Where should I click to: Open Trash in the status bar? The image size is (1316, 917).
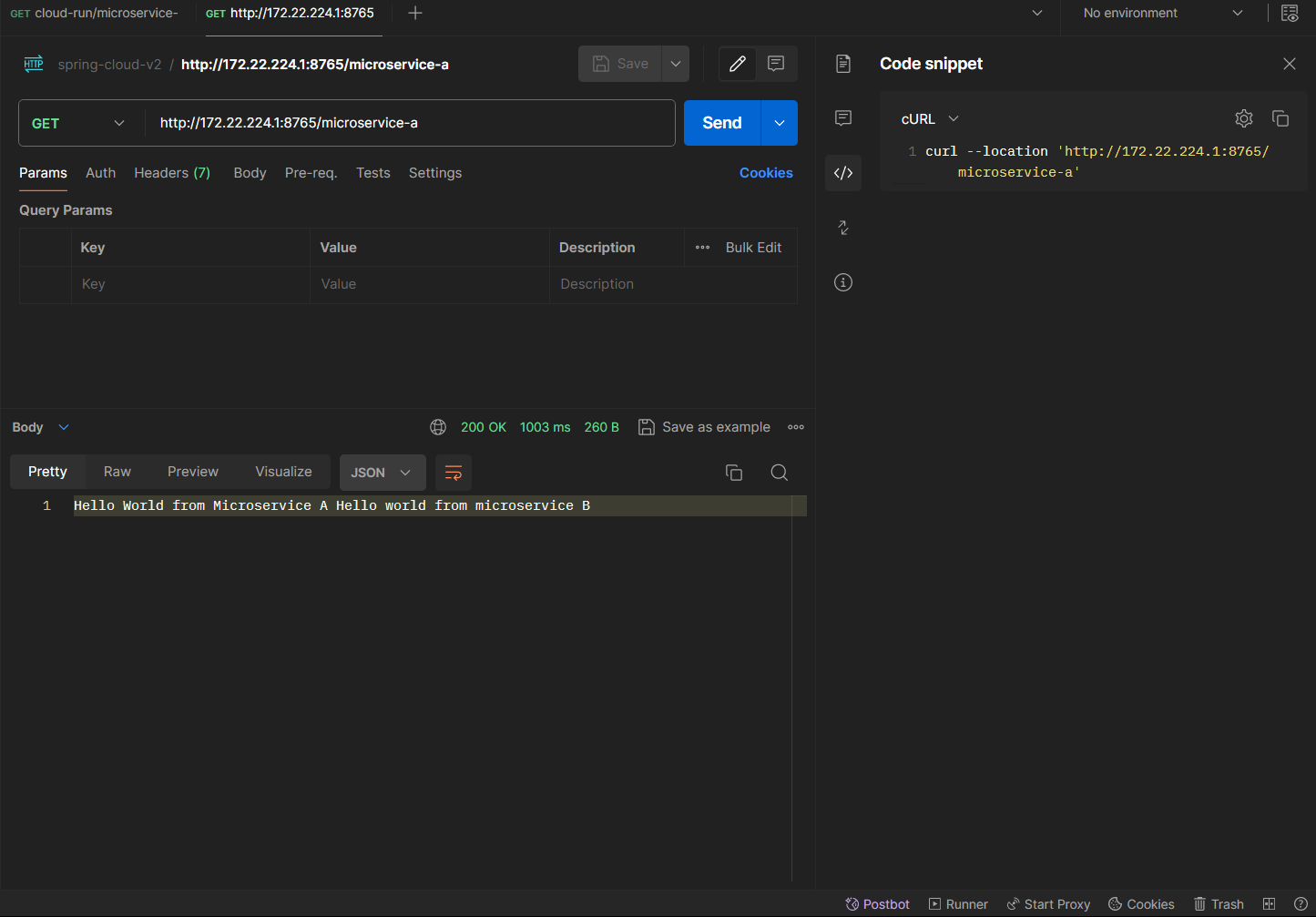[x=1219, y=904]
